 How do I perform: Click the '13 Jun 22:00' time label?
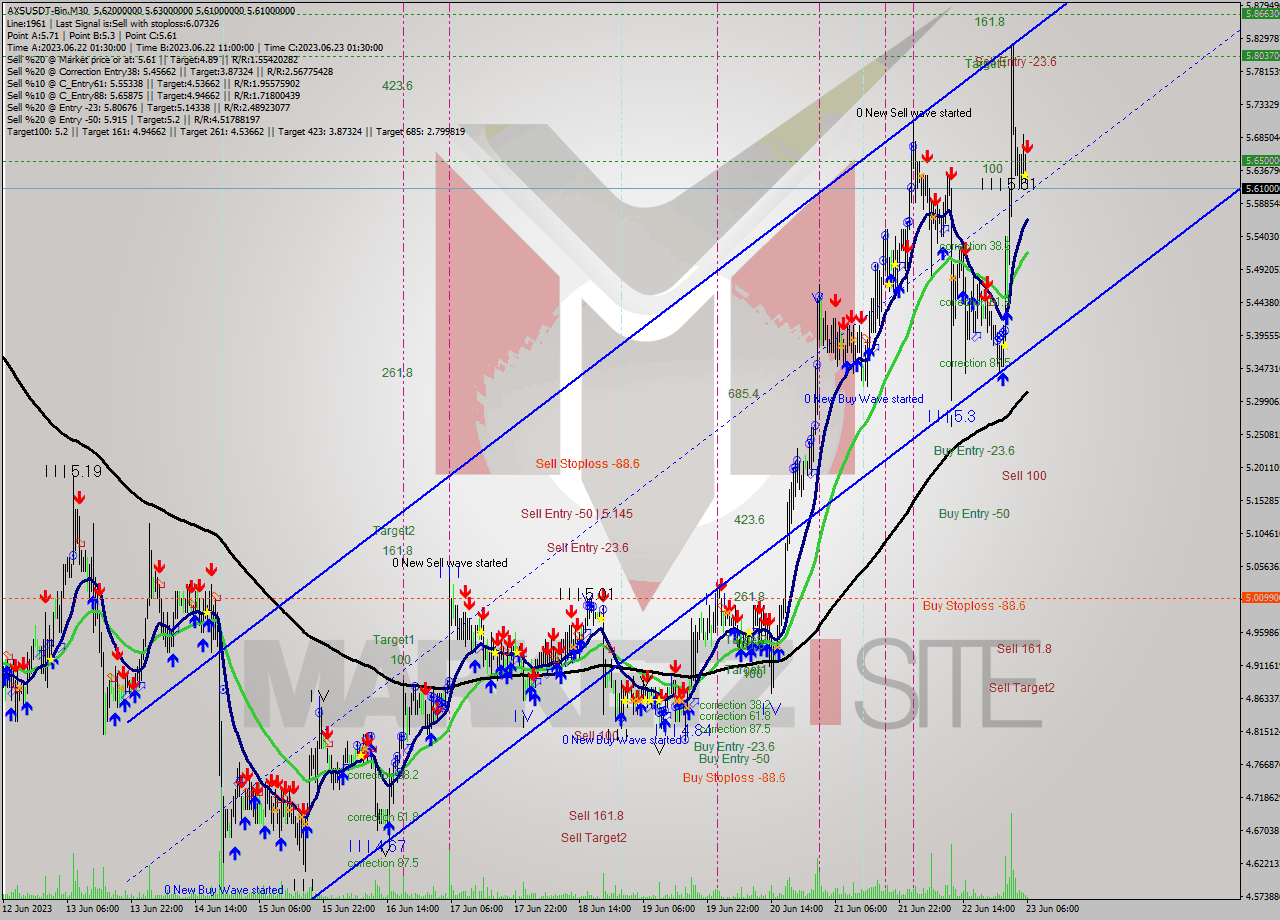pyautogui.click(x=155, y=909)
